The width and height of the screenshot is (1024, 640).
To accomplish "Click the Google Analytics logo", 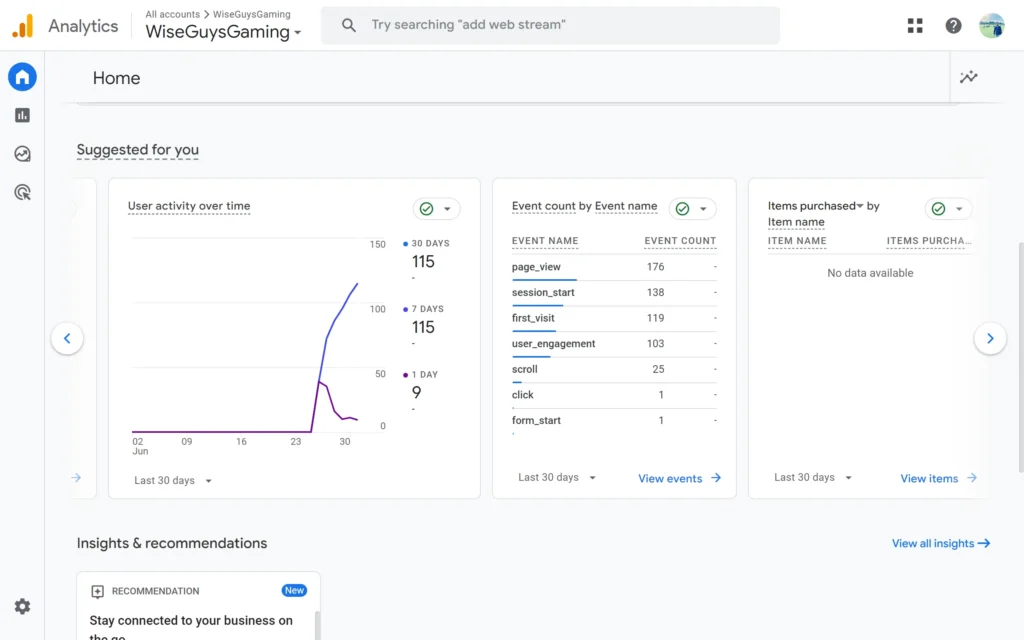I will click(x=23, y=26).
